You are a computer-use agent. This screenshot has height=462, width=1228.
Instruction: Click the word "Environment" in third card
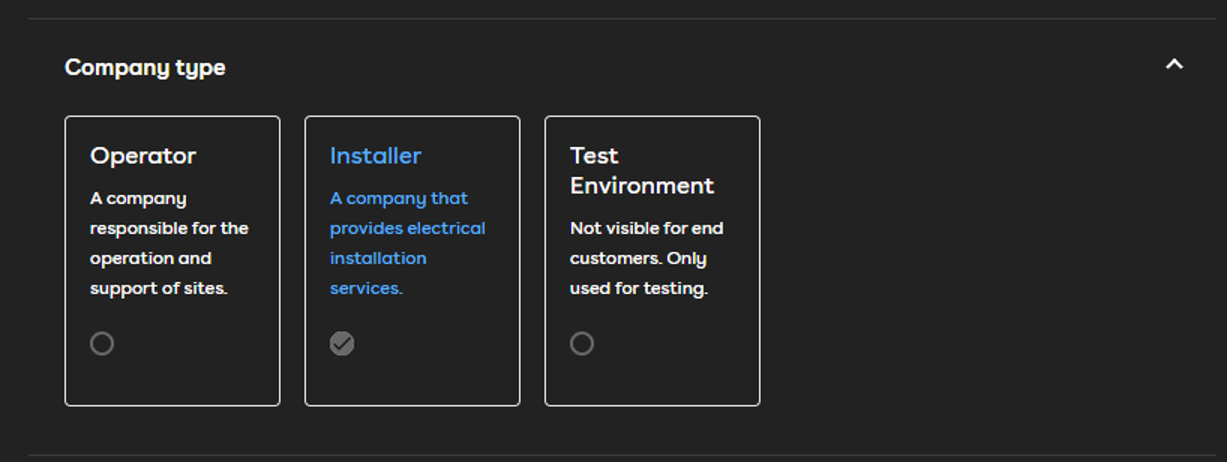641,186
